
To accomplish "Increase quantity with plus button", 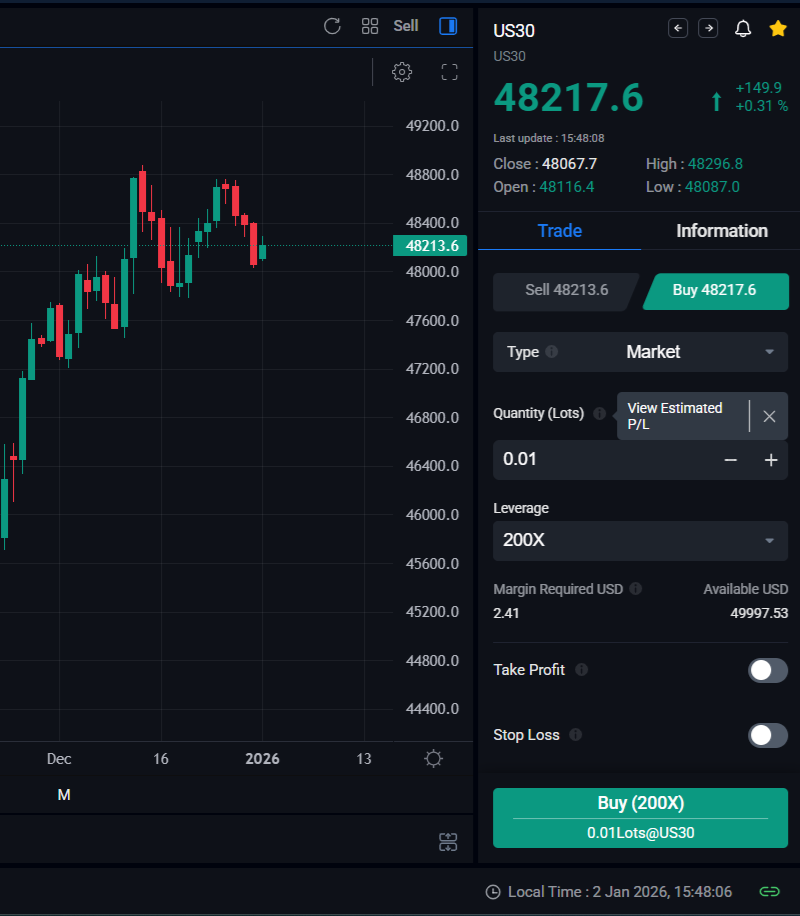I will [x=771, y=460].
